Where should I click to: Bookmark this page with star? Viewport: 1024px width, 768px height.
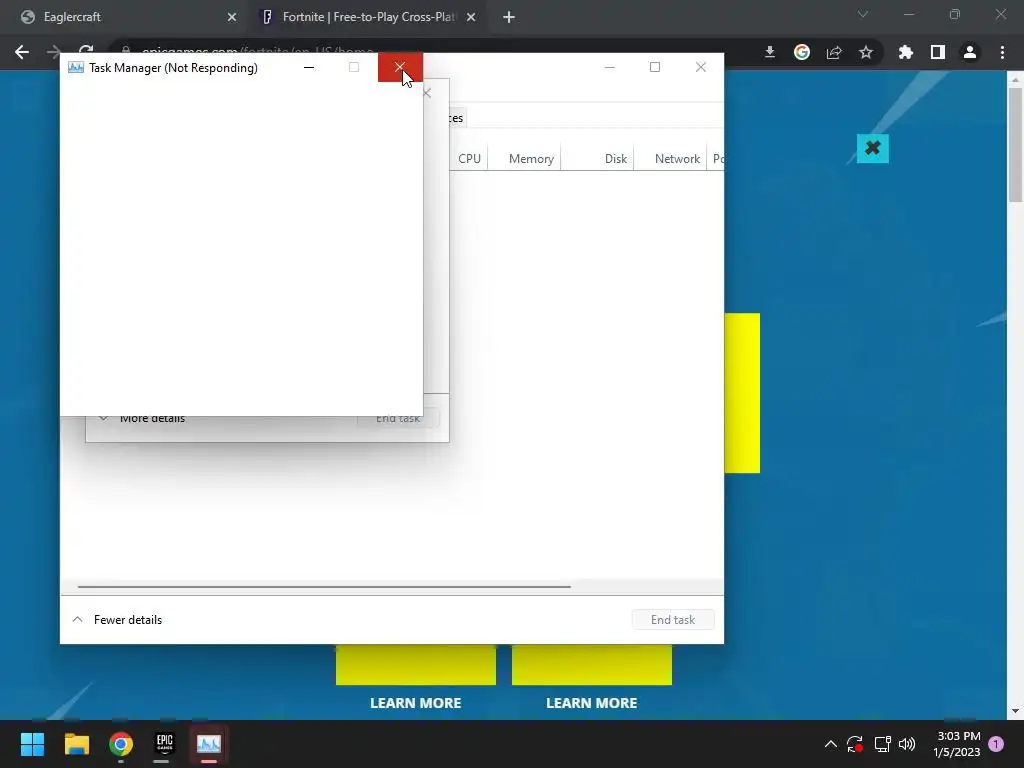click(866, 52)
